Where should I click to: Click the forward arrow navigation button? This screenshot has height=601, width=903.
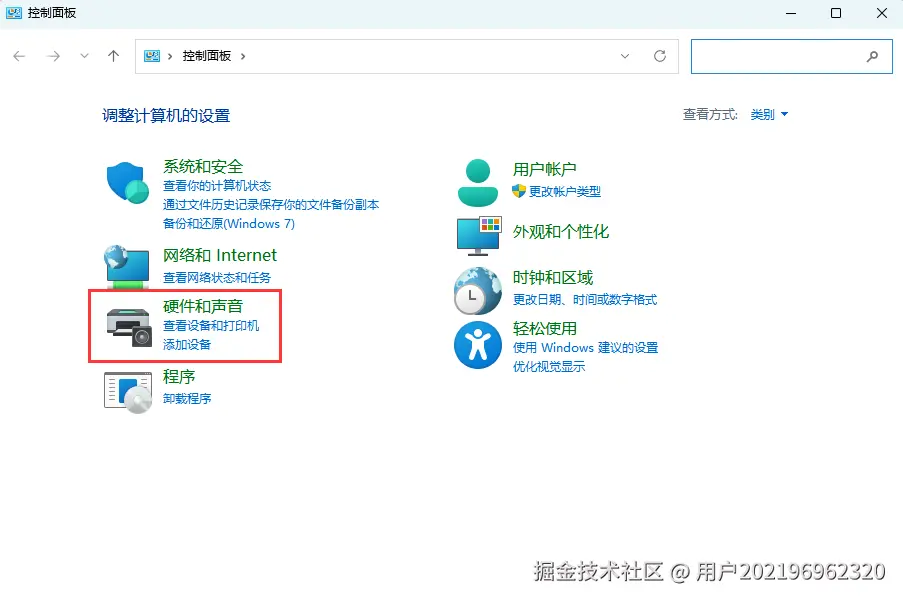pyautogui.click(x=54, y=56)
